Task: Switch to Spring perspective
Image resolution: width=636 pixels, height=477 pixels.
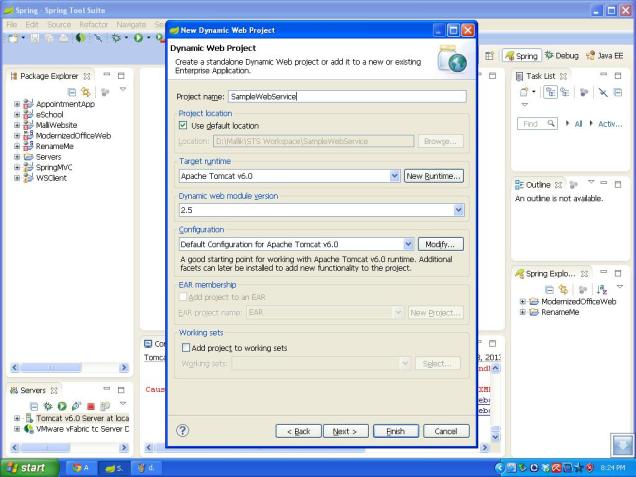Action: [522, 56]
